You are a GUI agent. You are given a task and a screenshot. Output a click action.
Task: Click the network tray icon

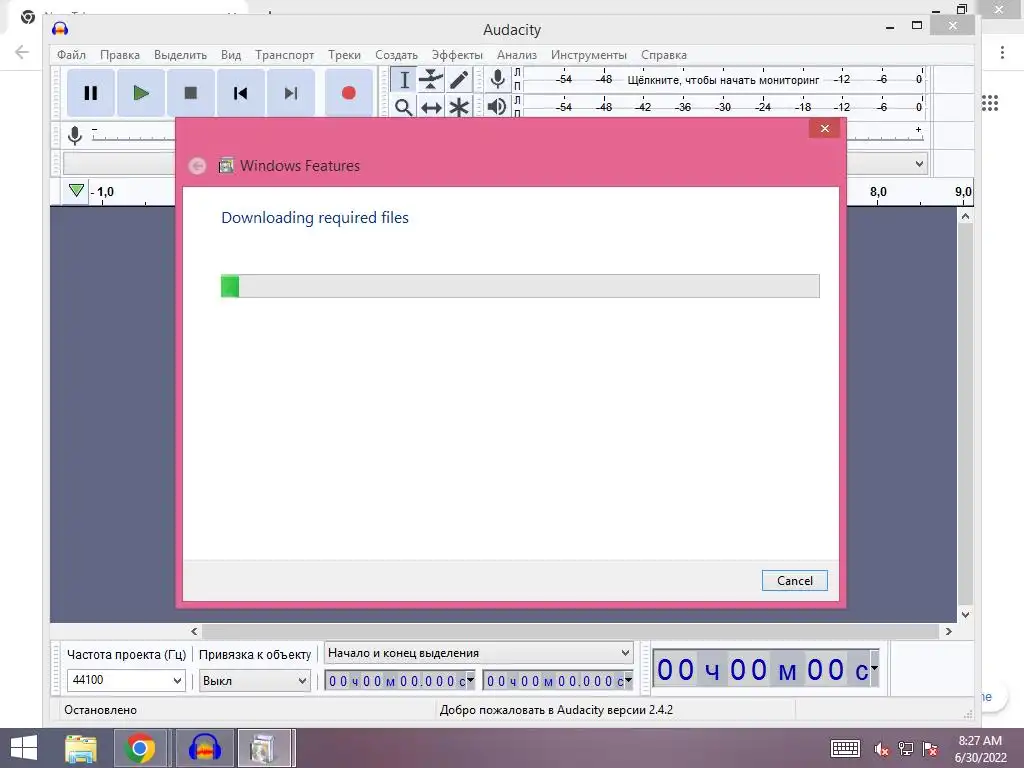click(906, 749)
